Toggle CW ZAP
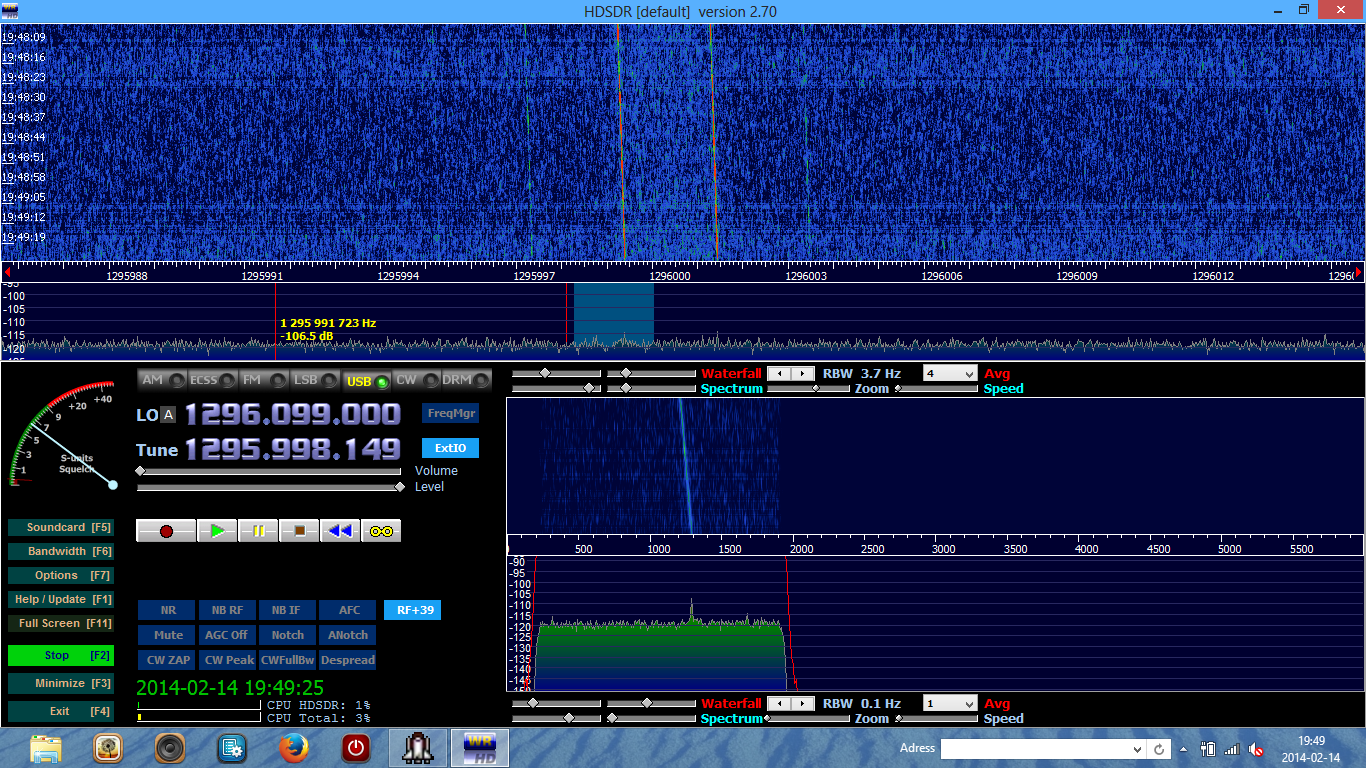1366x768 pixels. (167, 660)
